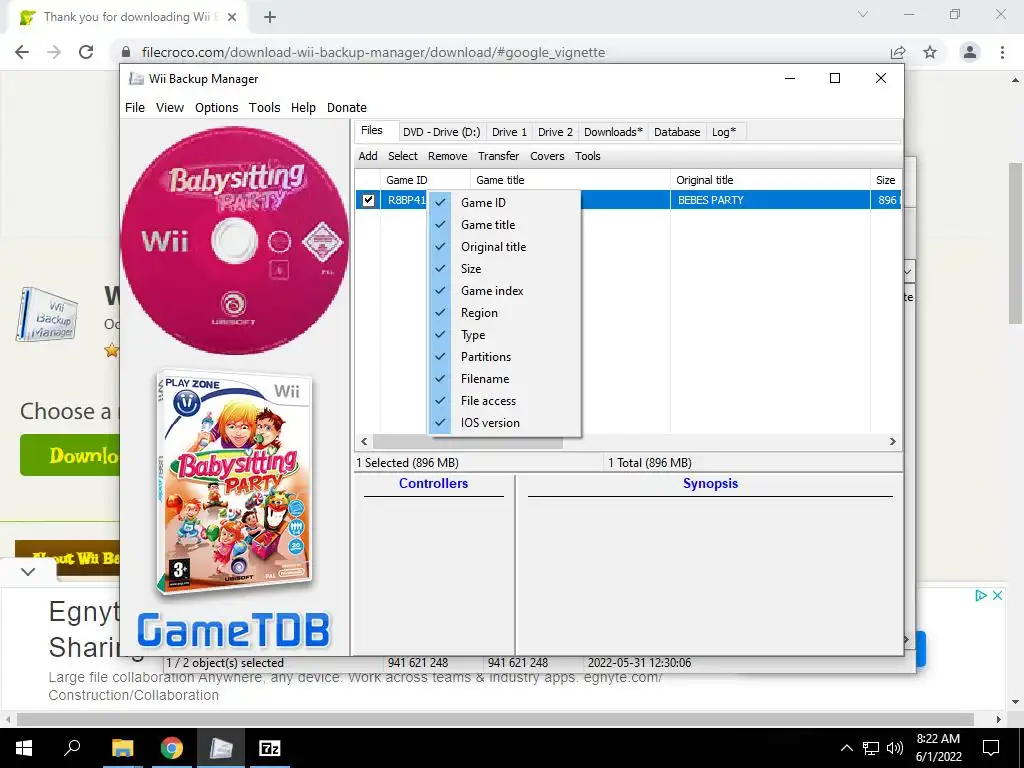
Task: Close the filecroco browser tab
Action: tap(232, 18)
